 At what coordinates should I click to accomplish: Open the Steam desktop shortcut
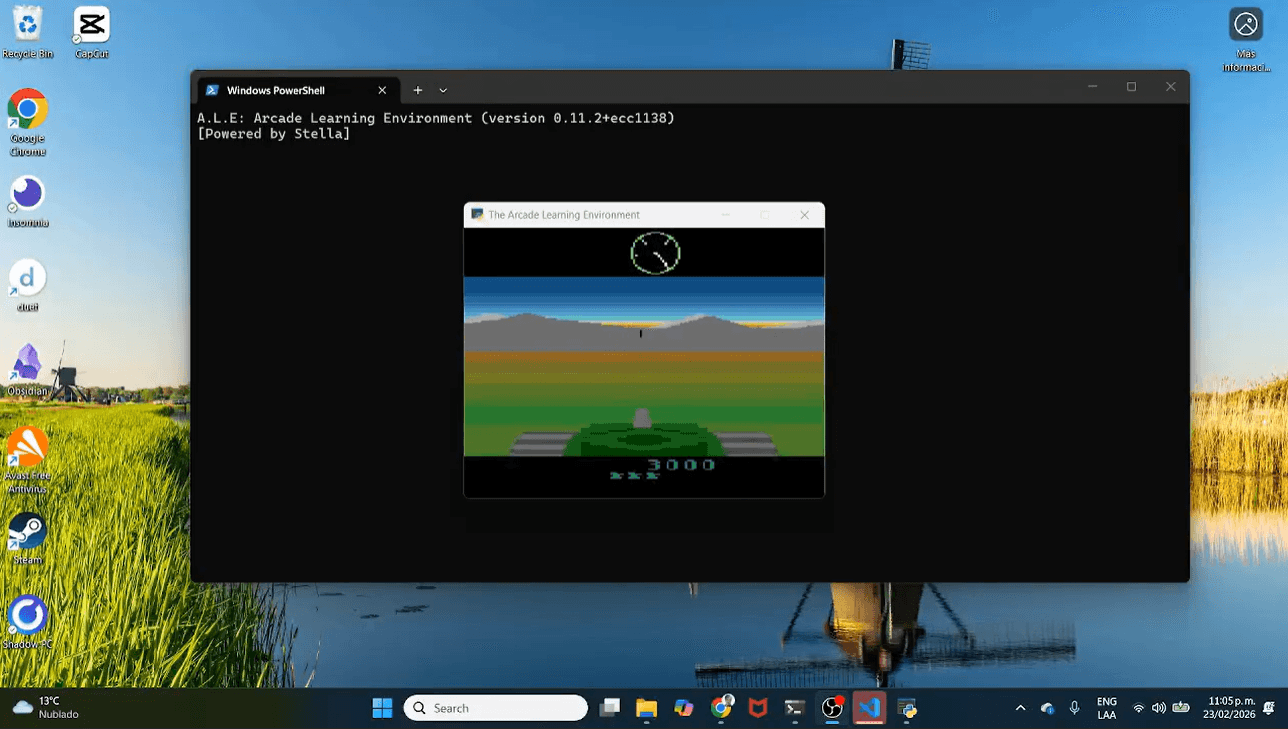[28, 538]
